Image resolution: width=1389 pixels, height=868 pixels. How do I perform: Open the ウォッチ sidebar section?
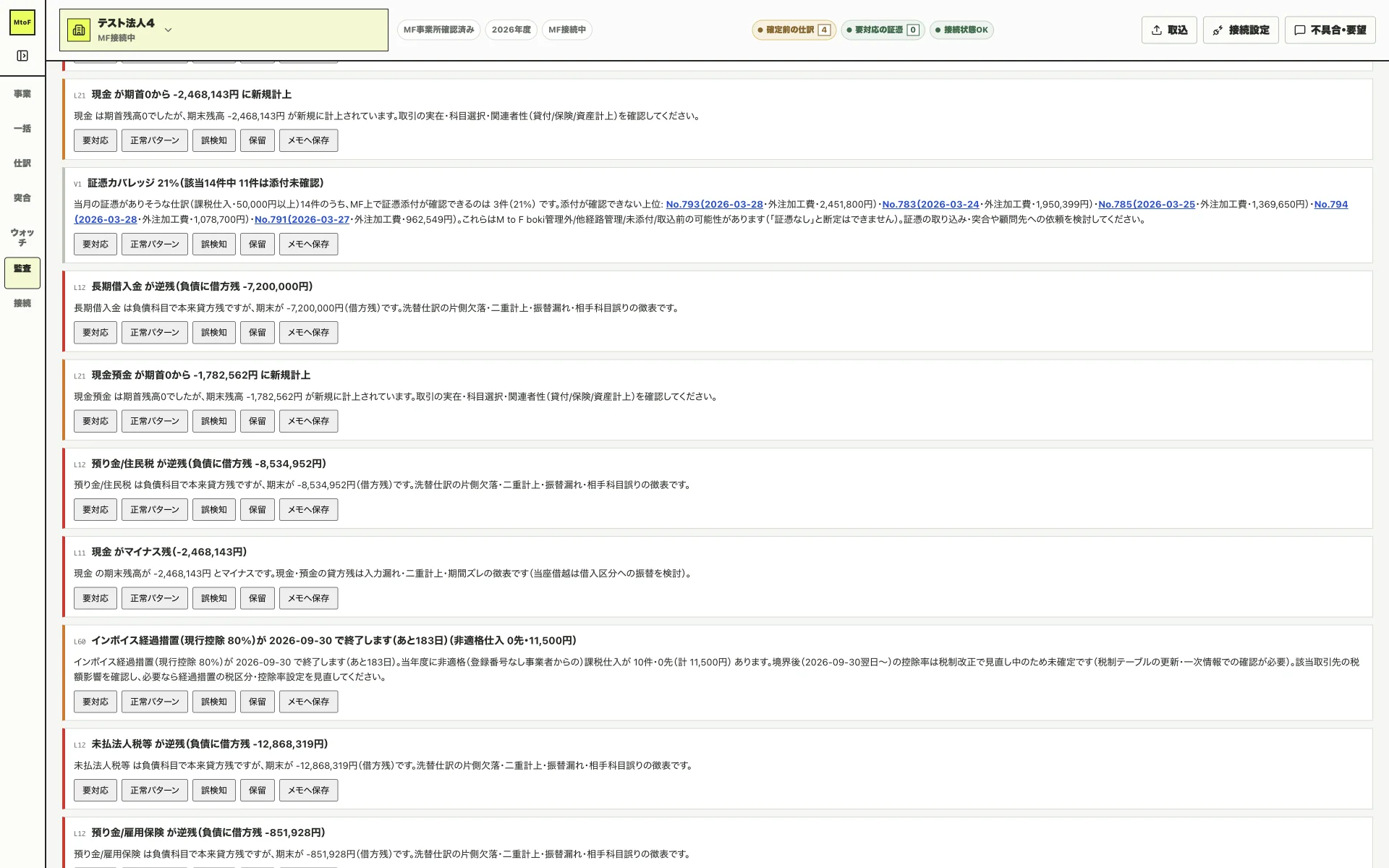pyautogui.click(x=22, y=237)
